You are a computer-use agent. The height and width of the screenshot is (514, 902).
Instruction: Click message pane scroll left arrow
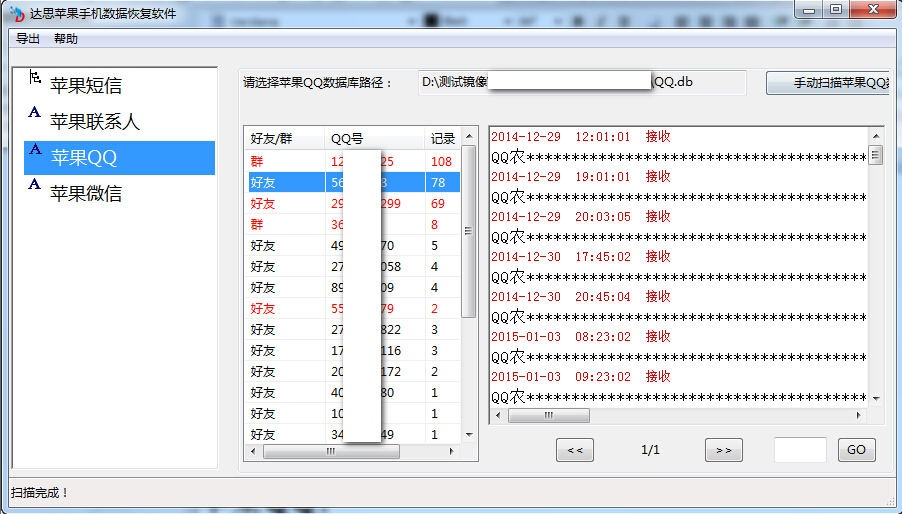click(x=498, y=415)
